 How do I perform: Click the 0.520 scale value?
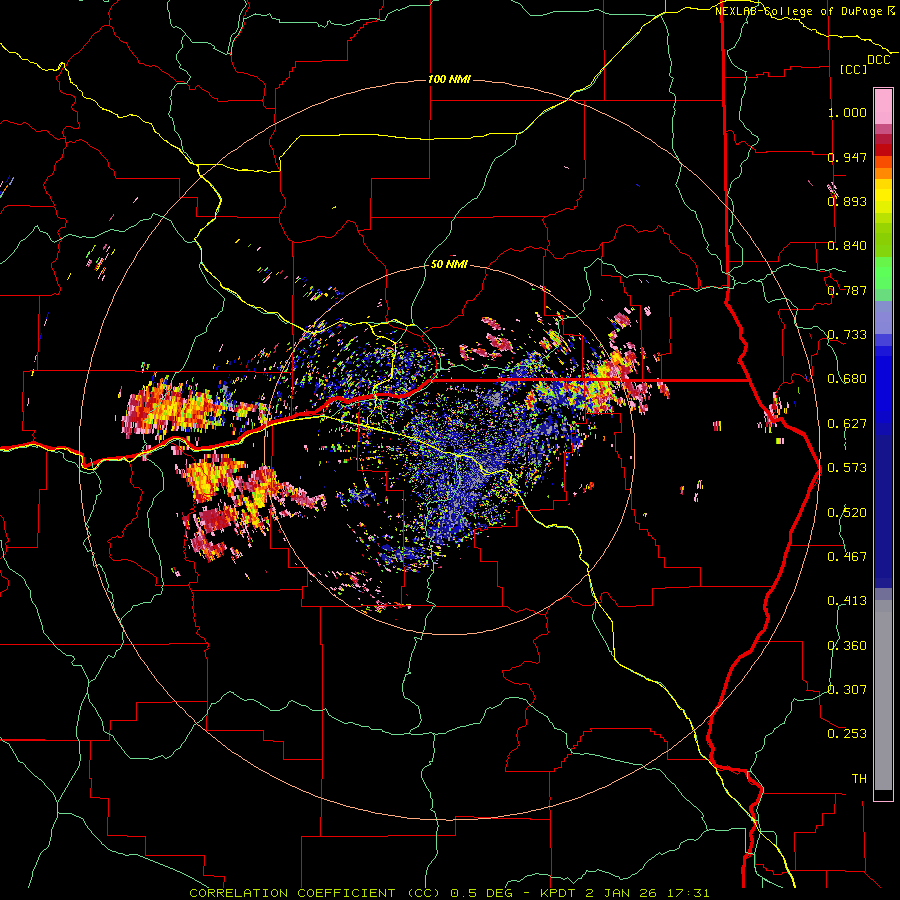point(847,513)
